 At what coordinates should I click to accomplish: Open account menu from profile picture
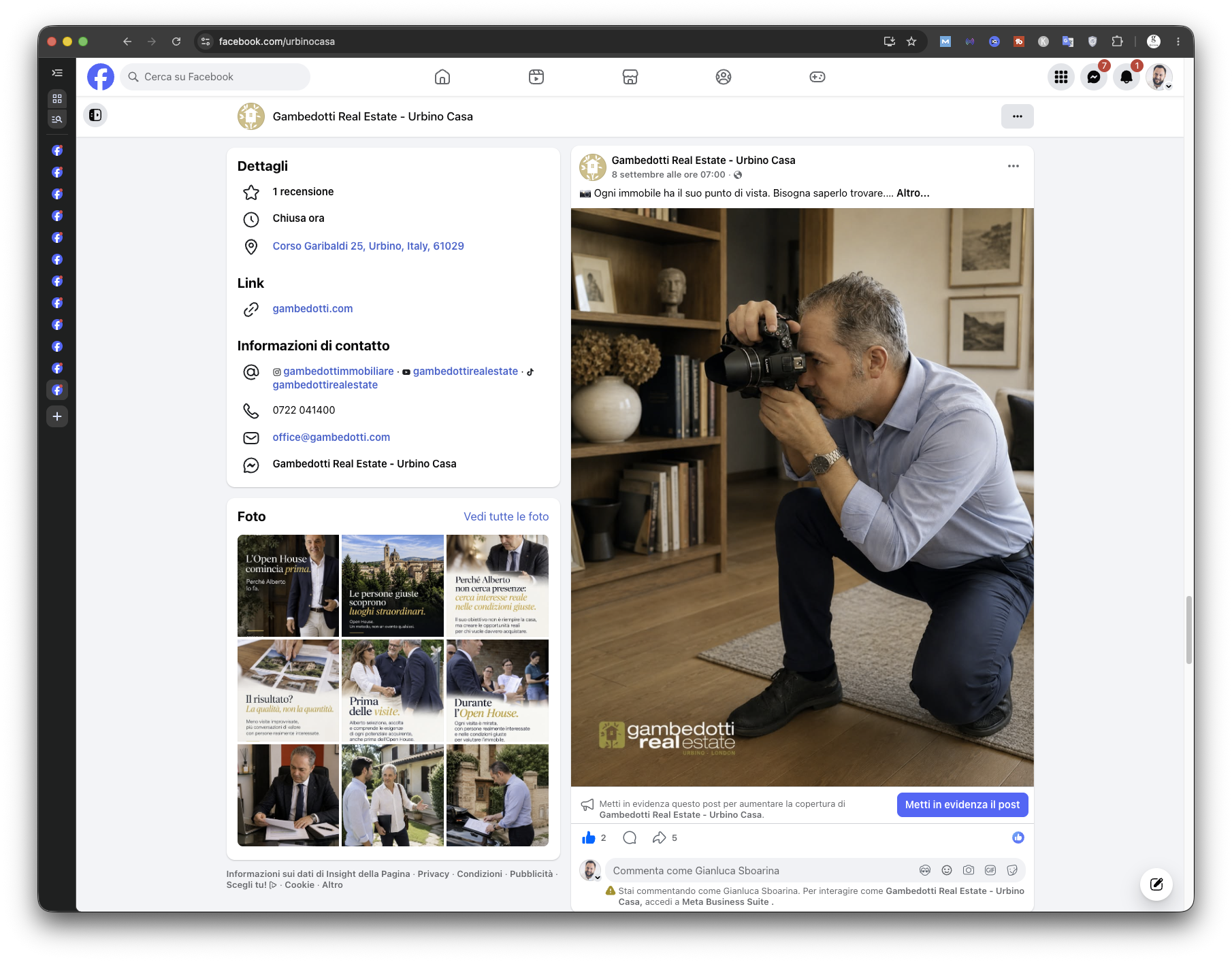click(1159, 77)
